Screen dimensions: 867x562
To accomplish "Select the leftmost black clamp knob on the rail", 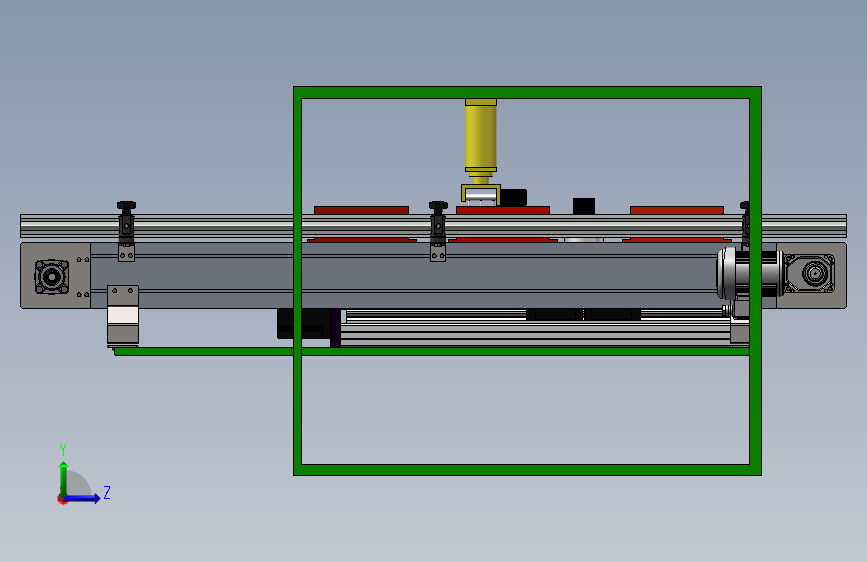I will point(126,205).
